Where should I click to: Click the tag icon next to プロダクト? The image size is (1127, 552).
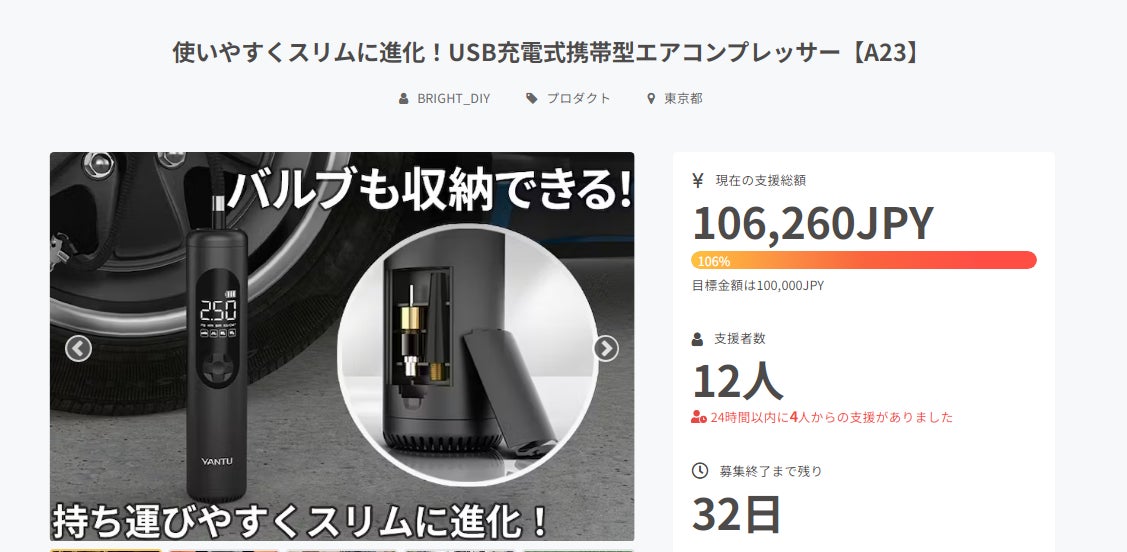[x=531, y=98]
